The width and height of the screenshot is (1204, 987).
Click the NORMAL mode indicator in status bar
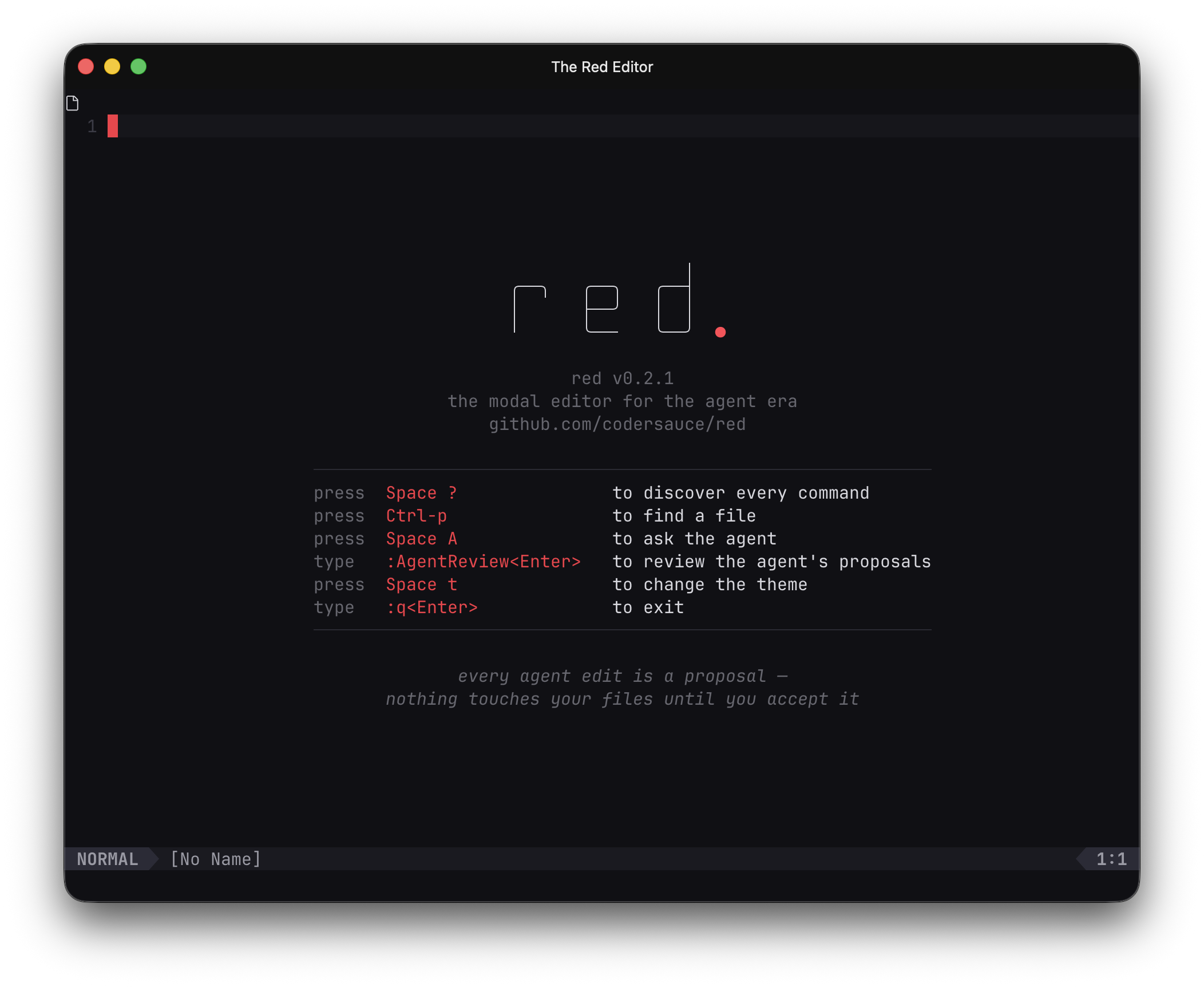(108, 859)
